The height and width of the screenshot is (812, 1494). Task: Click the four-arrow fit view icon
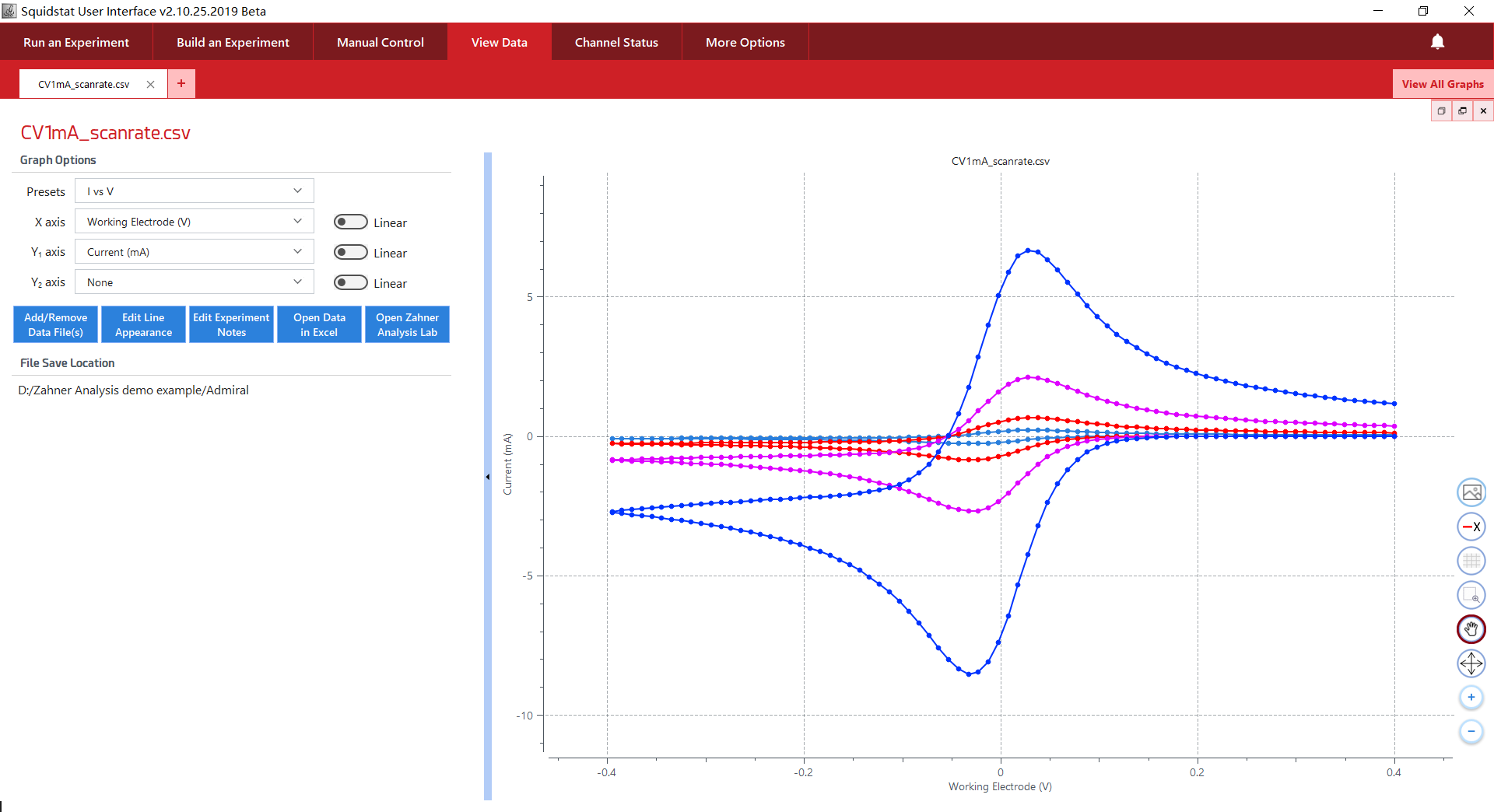click(x=1471, y=663)
